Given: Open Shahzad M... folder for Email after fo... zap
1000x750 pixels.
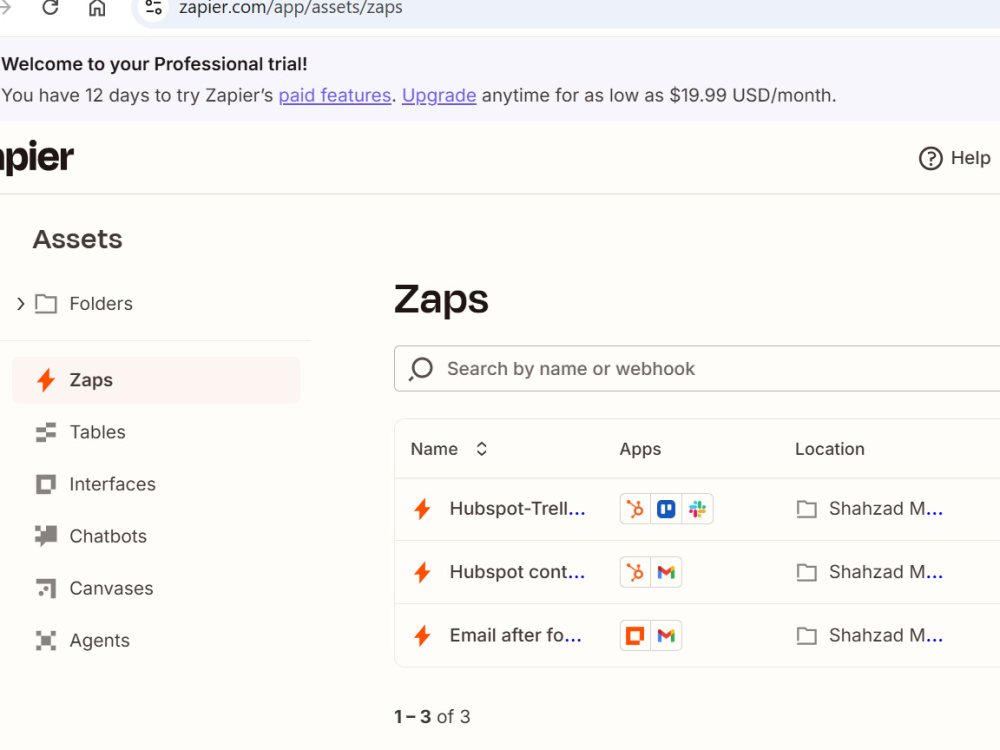Looking at the screenshot, I should tap(885, 635).
